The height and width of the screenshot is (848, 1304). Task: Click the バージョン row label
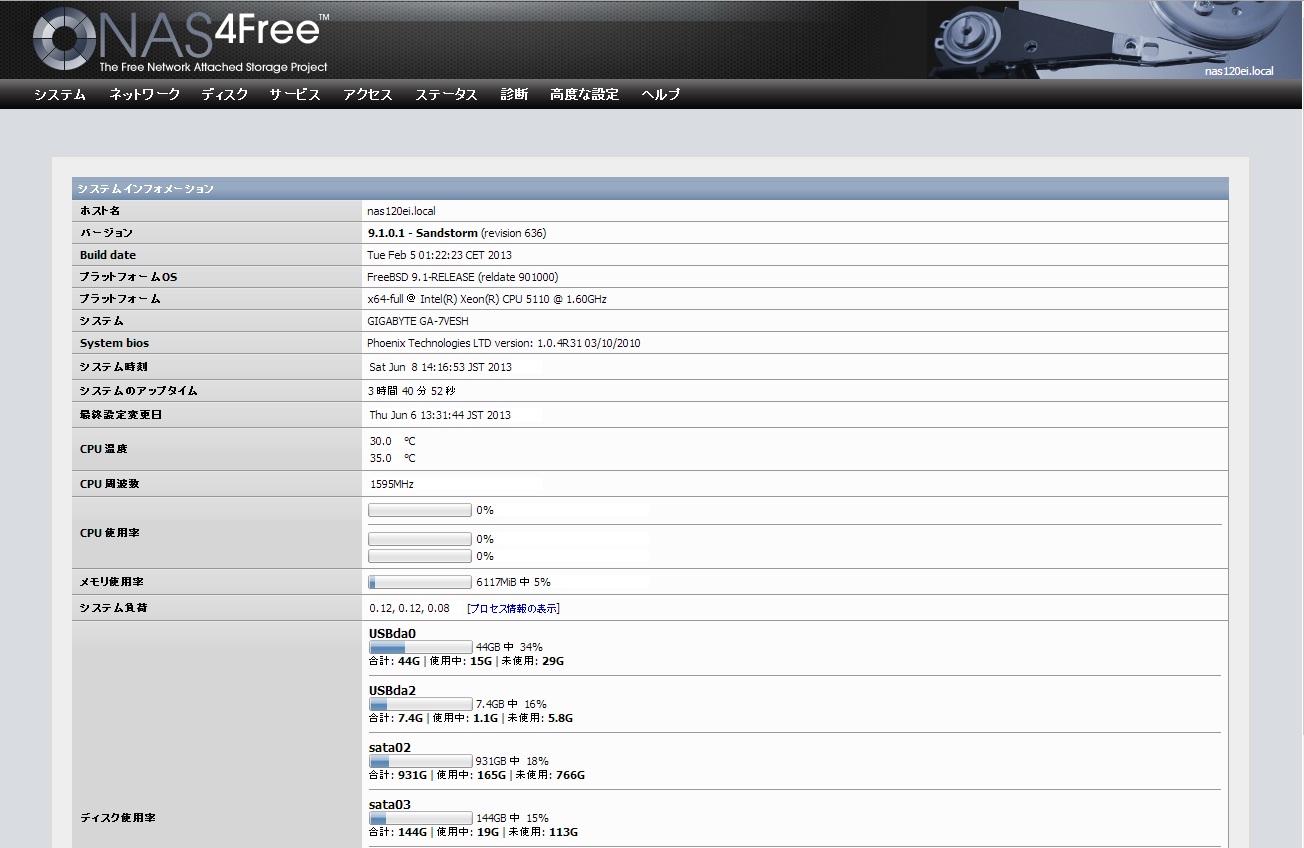(106, 233)
